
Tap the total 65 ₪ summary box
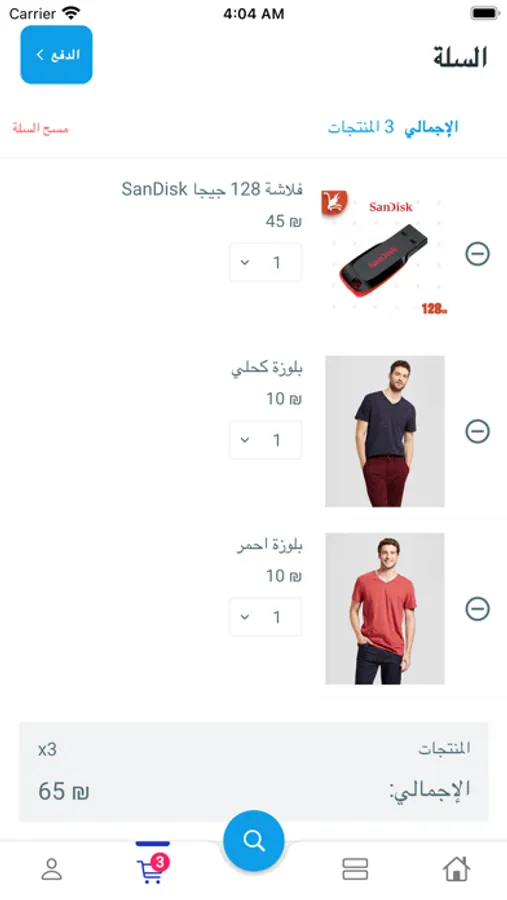coord(254,771)
